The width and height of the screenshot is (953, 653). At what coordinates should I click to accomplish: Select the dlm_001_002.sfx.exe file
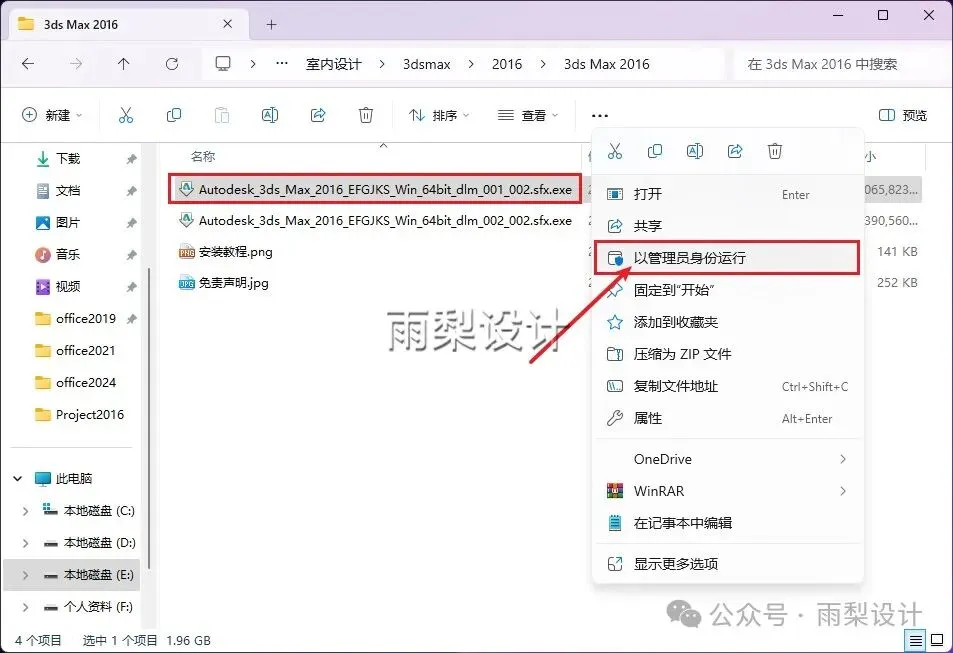[375, 189]
